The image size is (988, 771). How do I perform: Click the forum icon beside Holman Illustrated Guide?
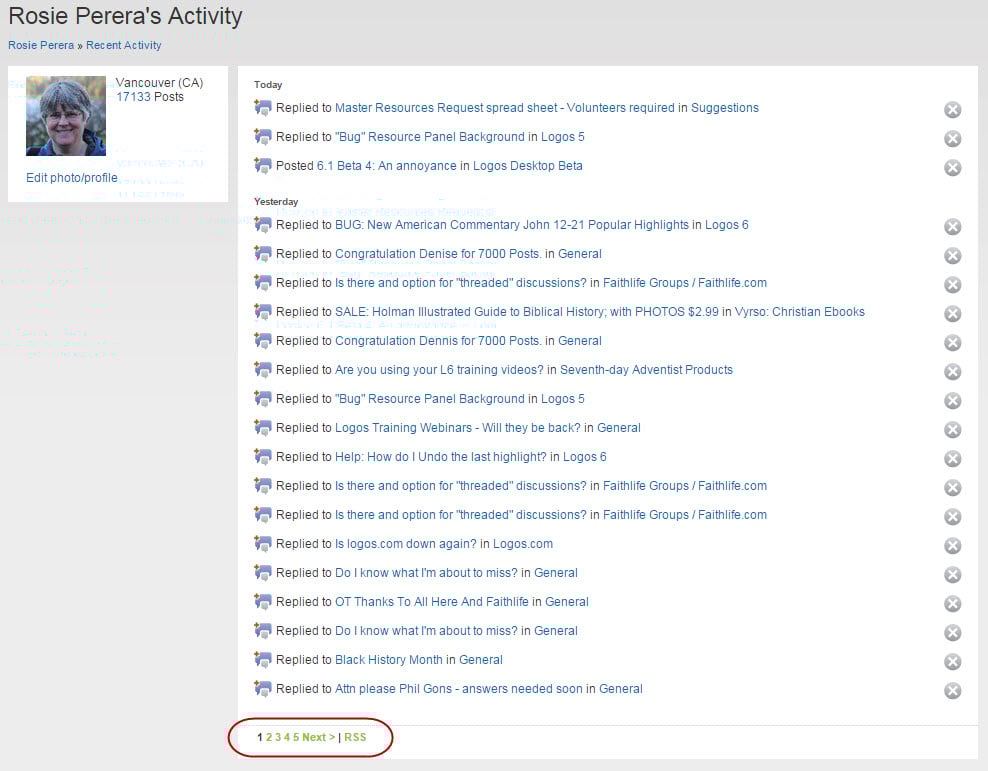pos(263,312)
